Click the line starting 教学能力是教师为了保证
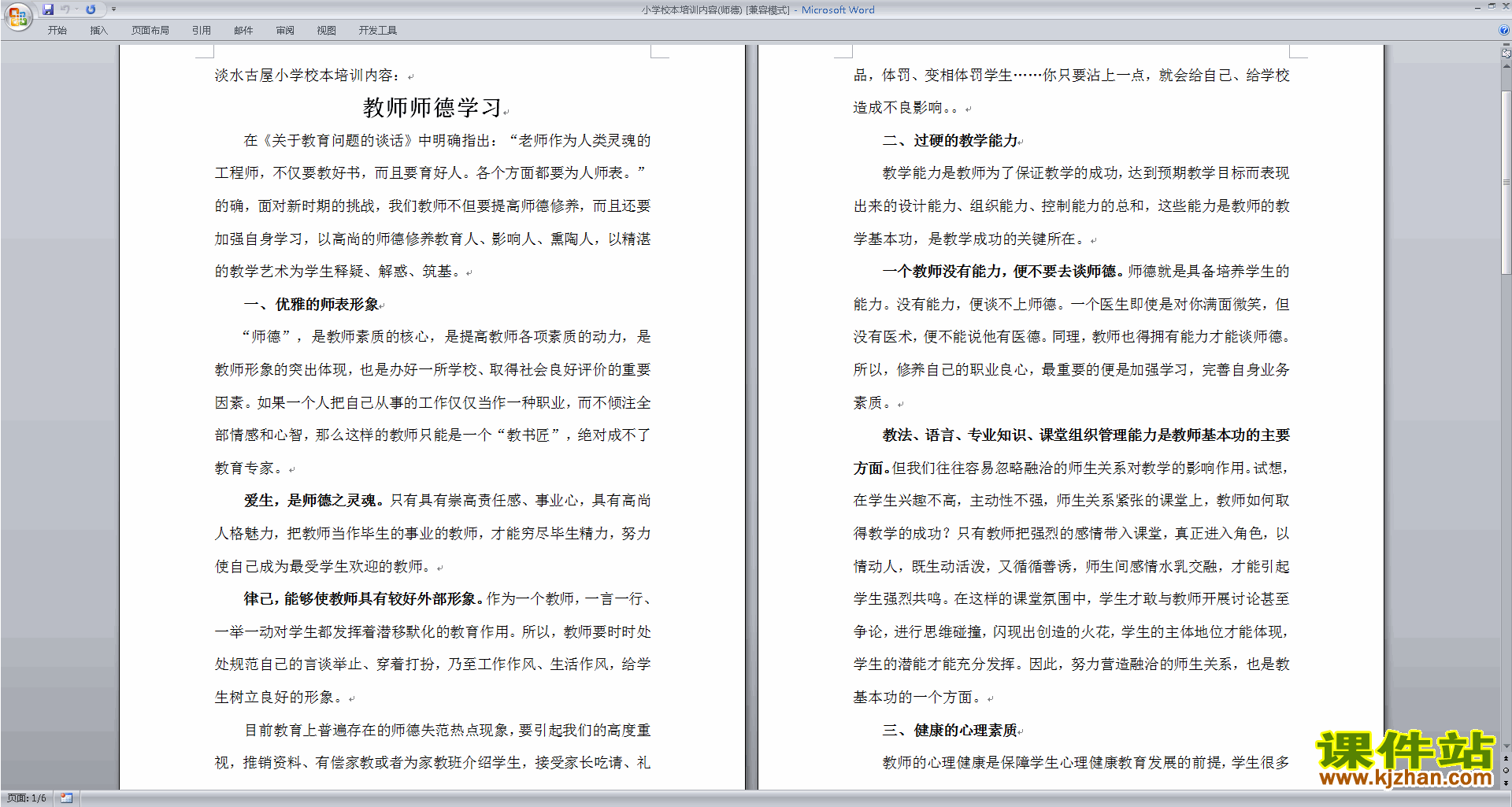This screenshot has width=1512, height=807. (x=1087, y=173)
